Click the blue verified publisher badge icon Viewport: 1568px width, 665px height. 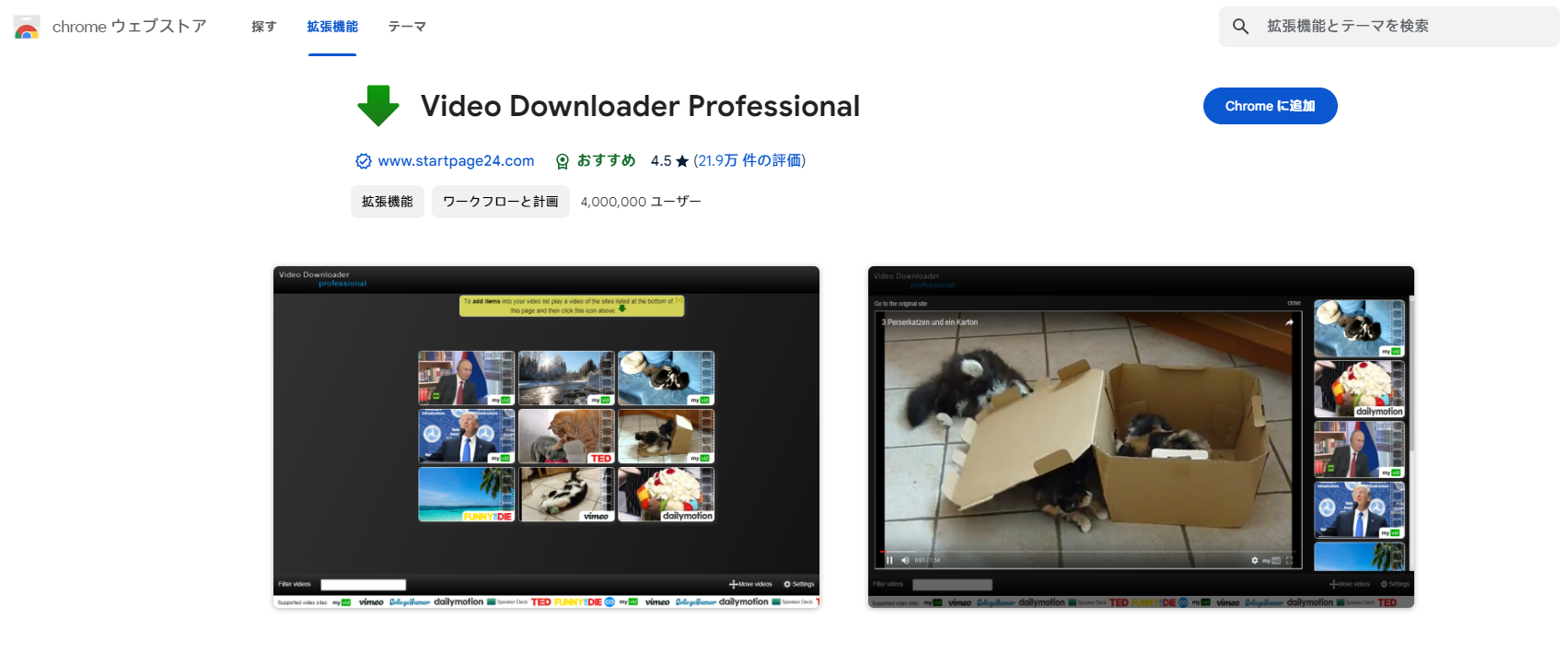(364, 161)
